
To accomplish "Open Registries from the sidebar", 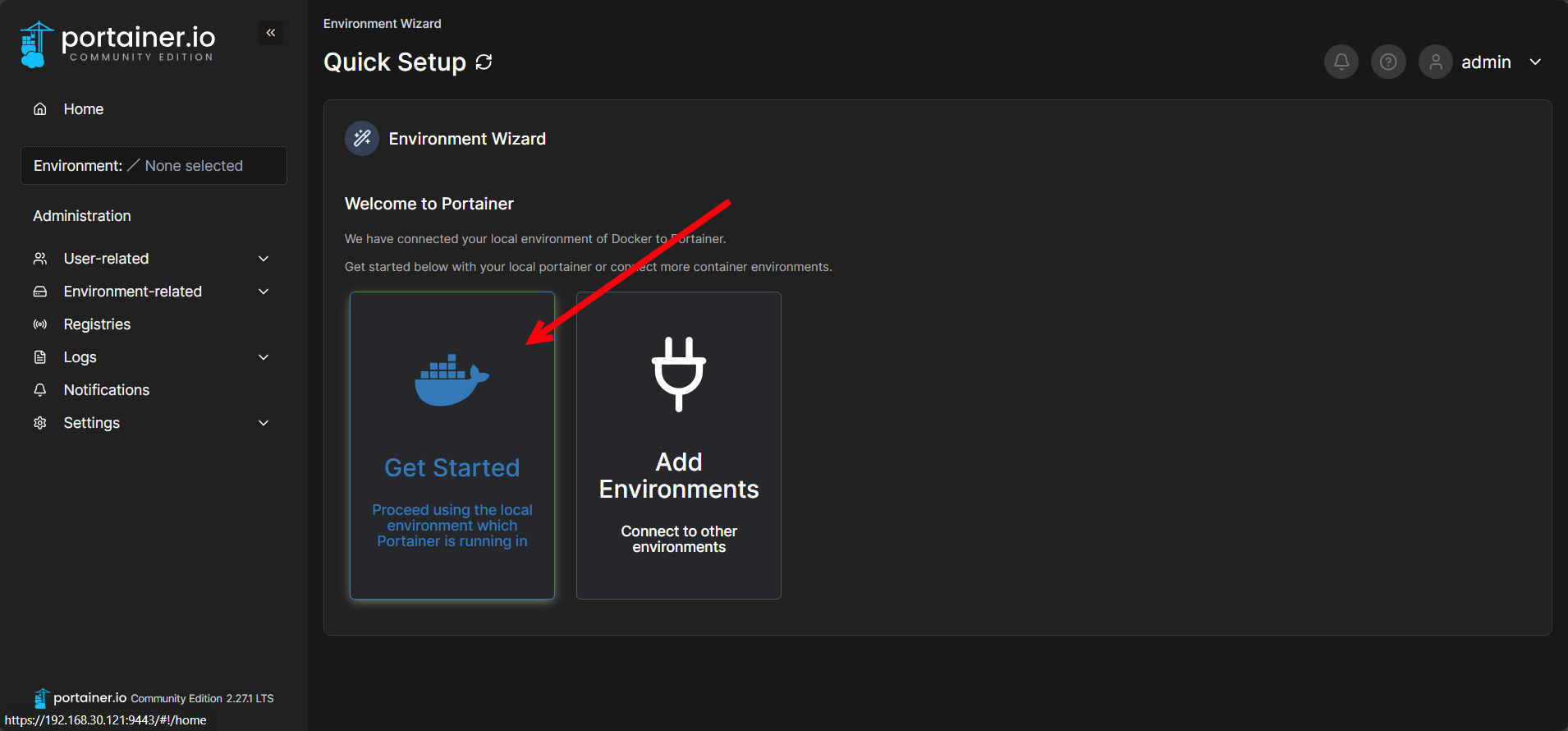I will (x=97, y=324).
